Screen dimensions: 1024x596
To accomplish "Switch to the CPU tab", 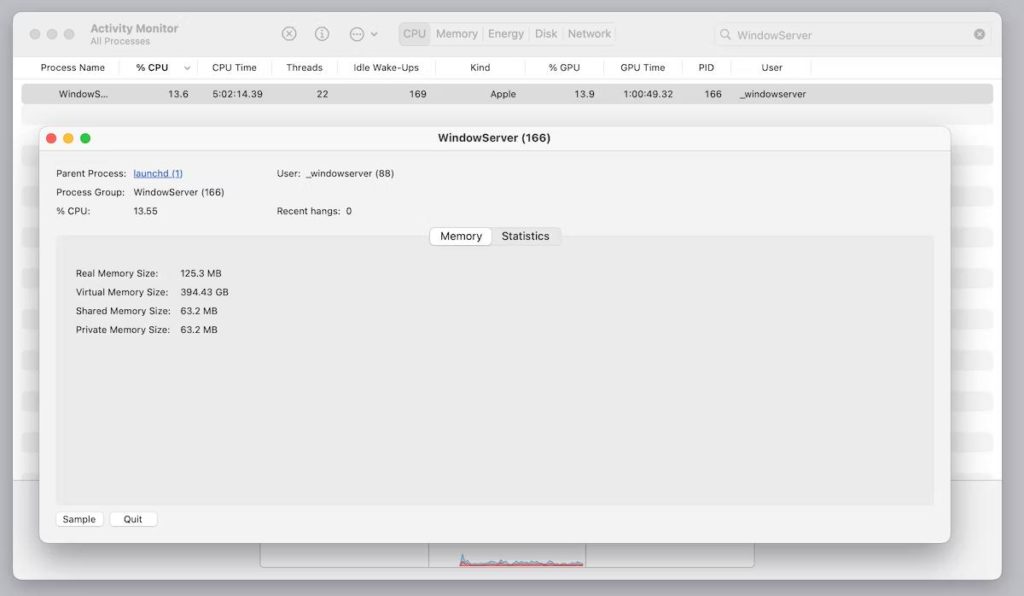I will [x=414, y=34].
